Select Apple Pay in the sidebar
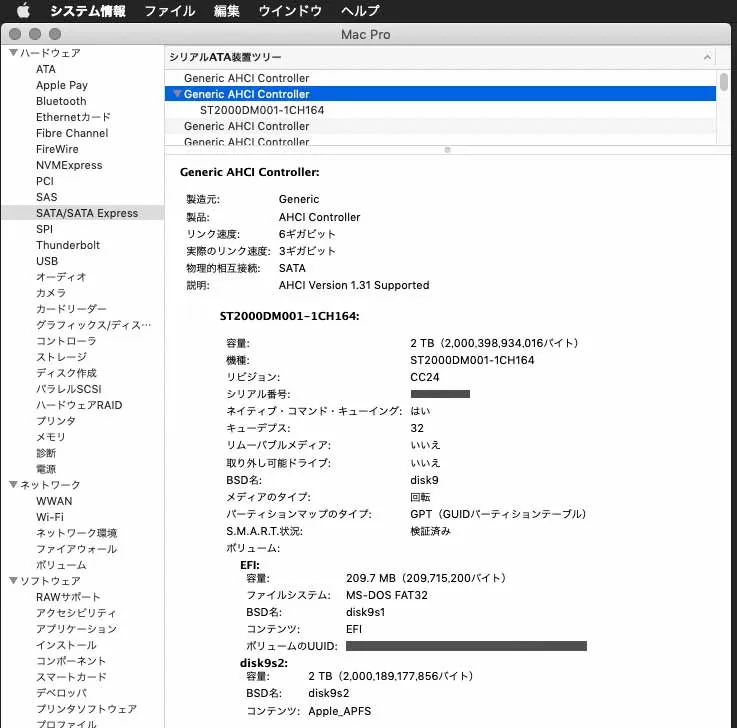Image resolution: width=737 pixels, height=728 pixels. [x=62, y=85]
